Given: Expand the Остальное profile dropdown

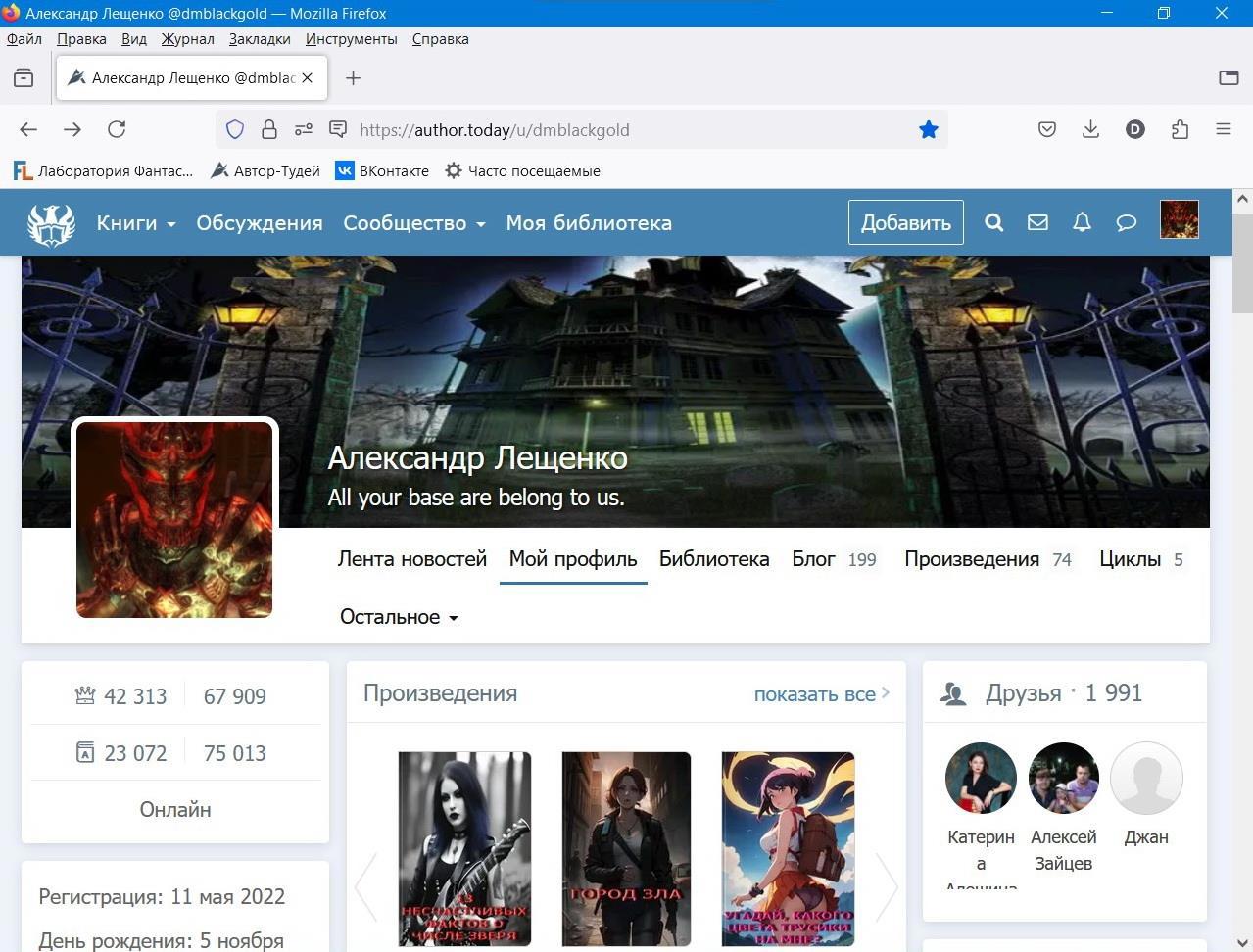Looking at the screenshot, I should [x=399, y=617].
